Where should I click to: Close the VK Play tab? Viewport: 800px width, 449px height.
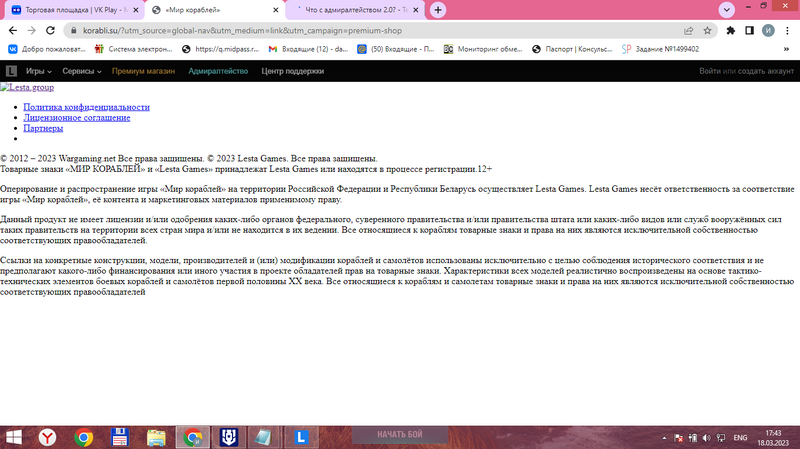pyautogui.click(x=136, y=10)
